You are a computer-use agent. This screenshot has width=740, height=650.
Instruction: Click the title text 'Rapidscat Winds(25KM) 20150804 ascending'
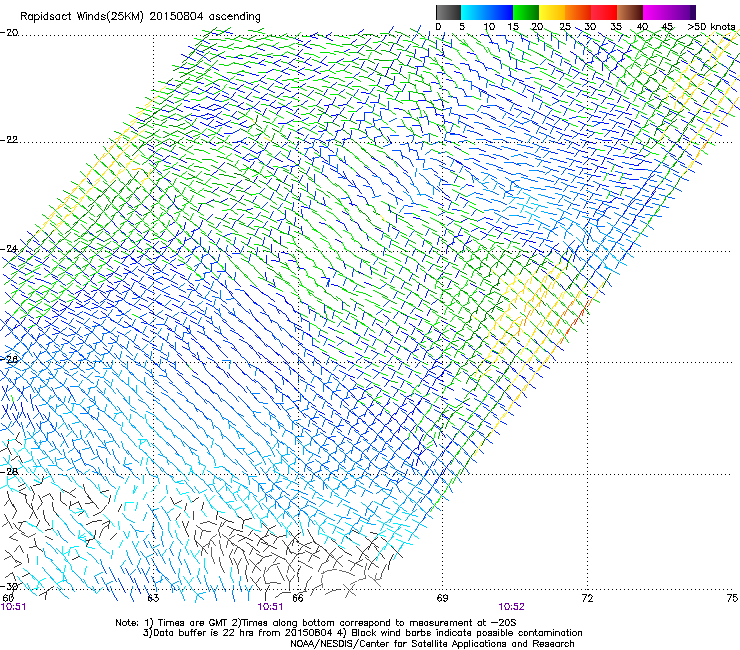(140, 17)
